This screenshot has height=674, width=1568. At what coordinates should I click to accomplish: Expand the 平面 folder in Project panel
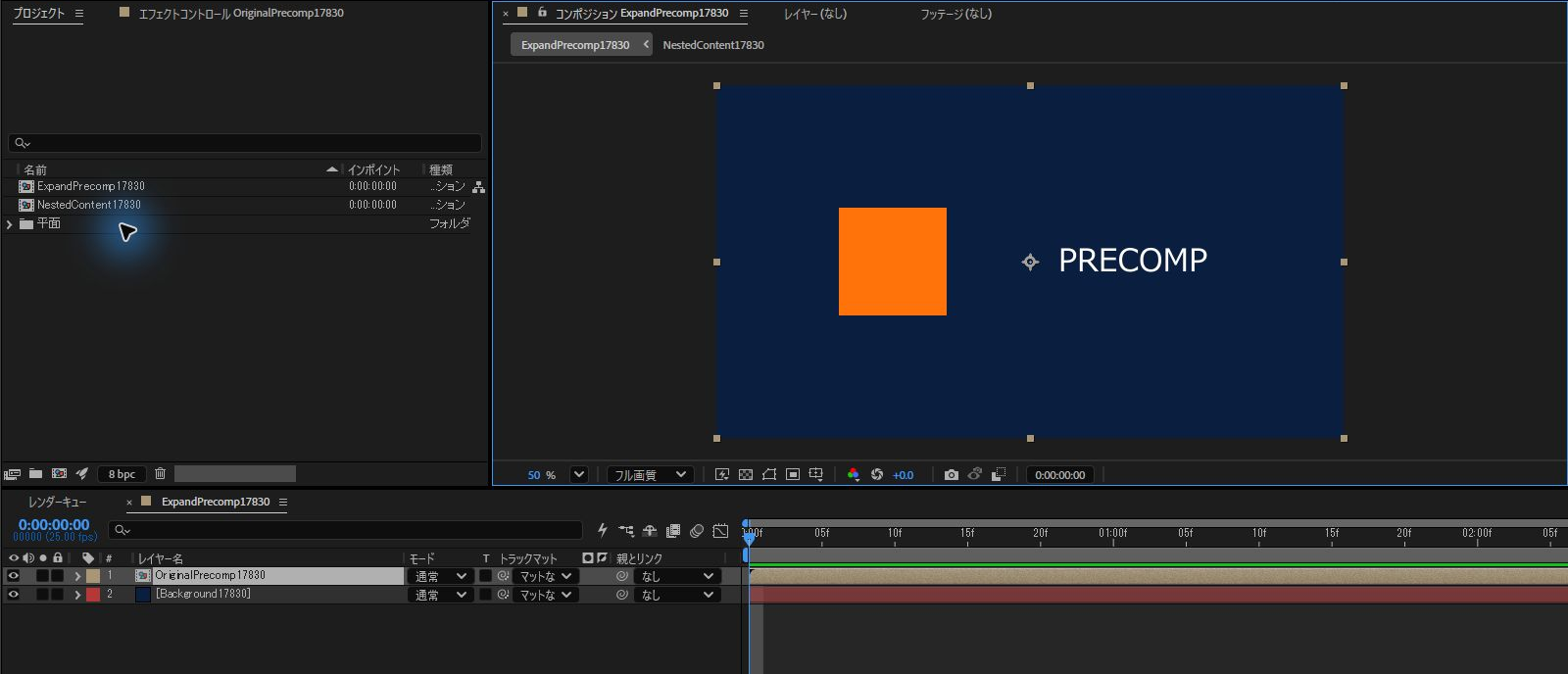tap(10, 224)
